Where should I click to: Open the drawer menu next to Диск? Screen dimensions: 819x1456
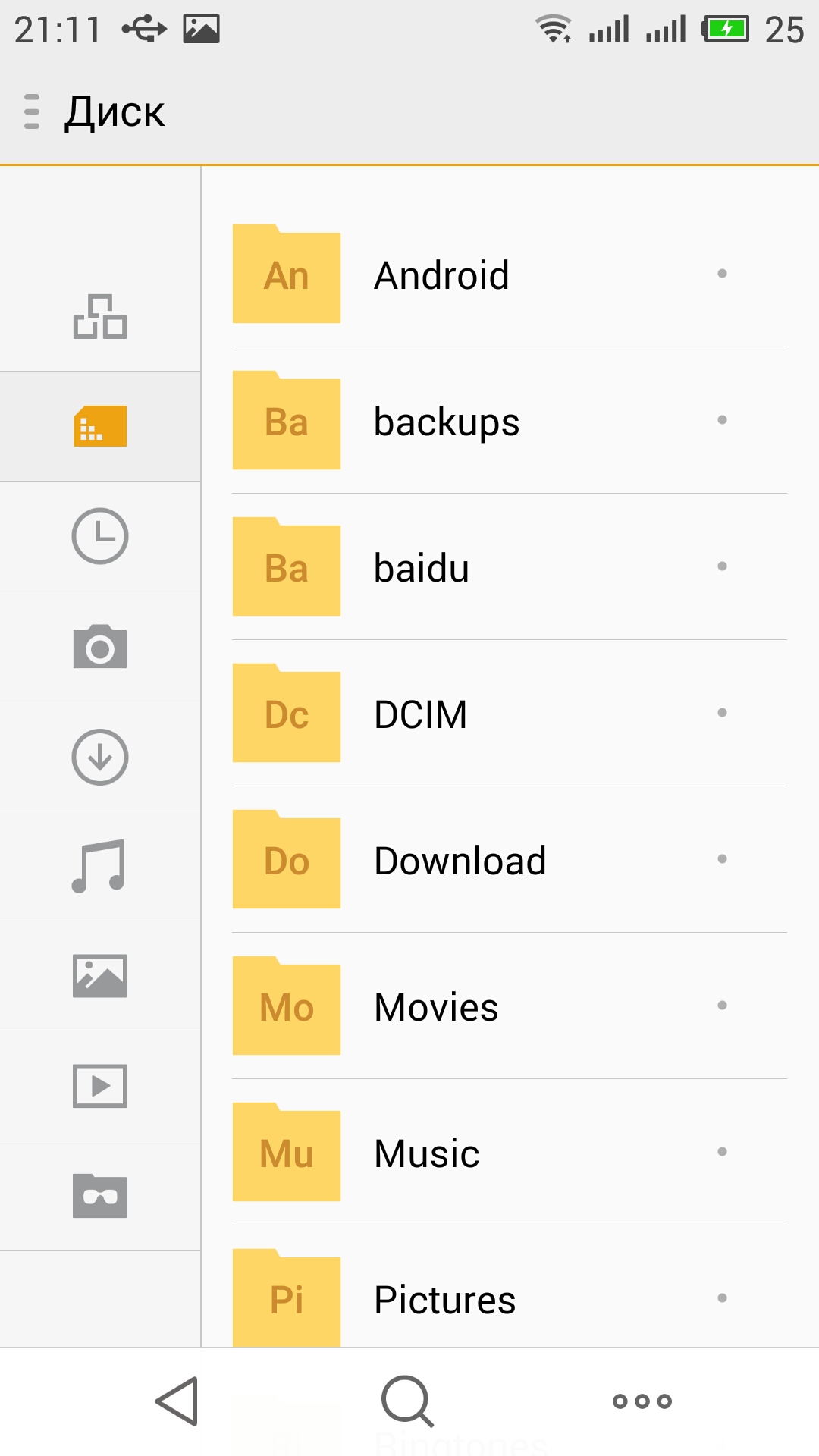pyautogui.click(x=32, y=111)
